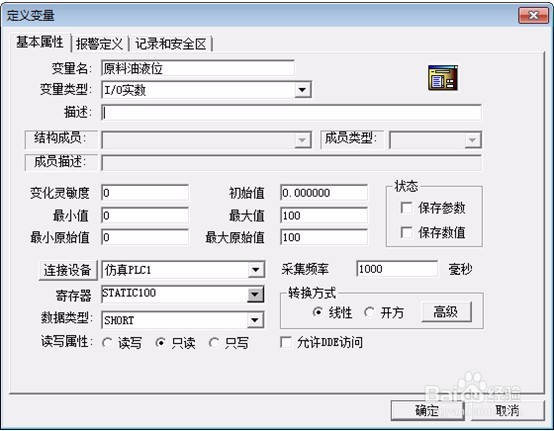
Task: Switch to the 基本属性 tab
Action: [x=40, y=42]
